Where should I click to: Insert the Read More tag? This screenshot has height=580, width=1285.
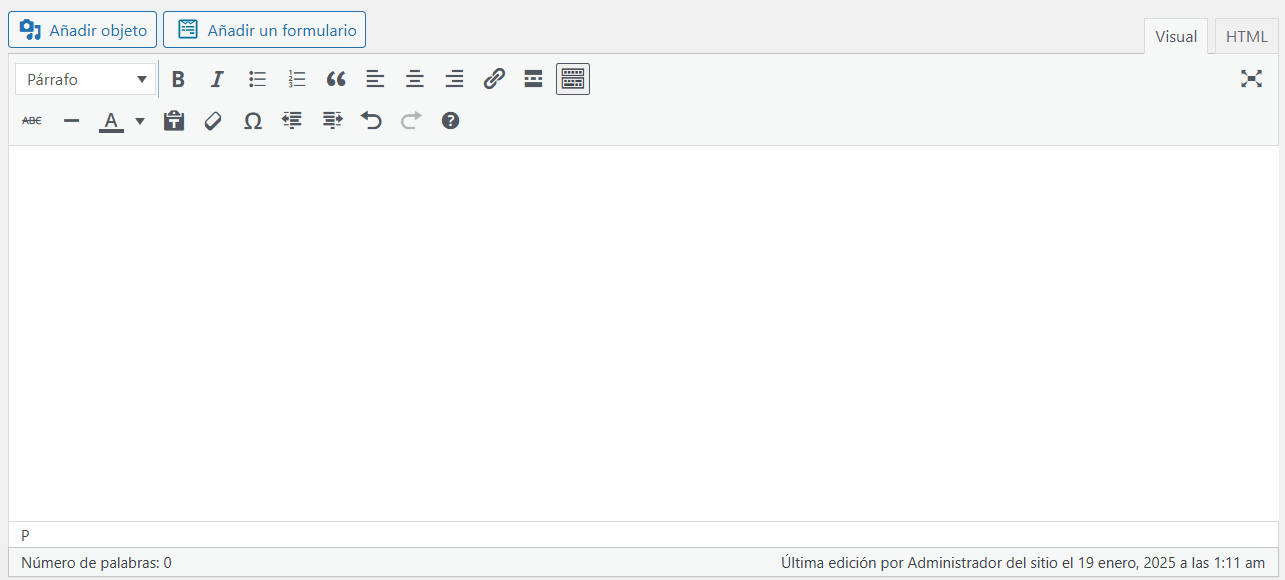(x=533, y=80)
